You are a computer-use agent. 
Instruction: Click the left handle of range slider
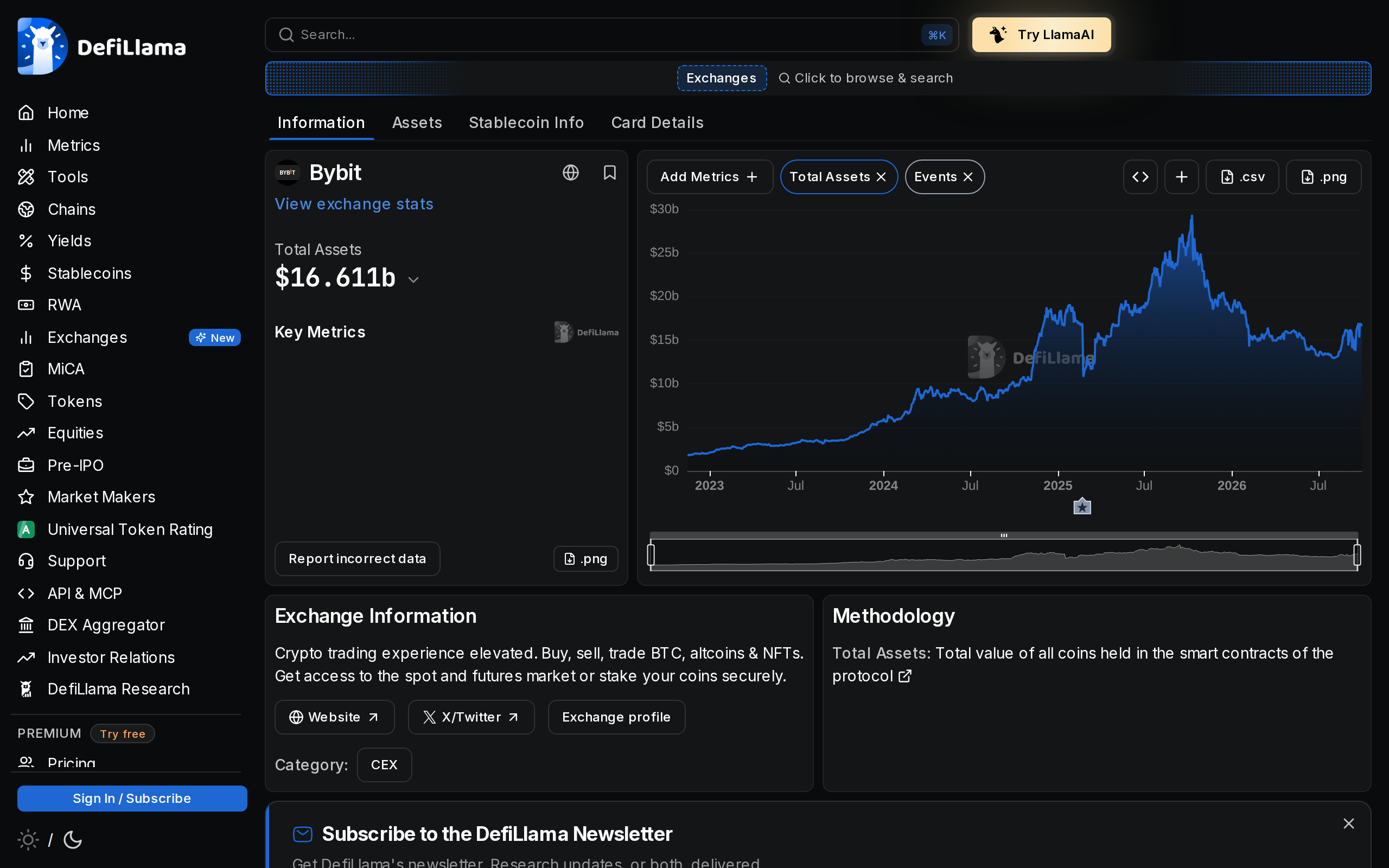pos(651,554)
